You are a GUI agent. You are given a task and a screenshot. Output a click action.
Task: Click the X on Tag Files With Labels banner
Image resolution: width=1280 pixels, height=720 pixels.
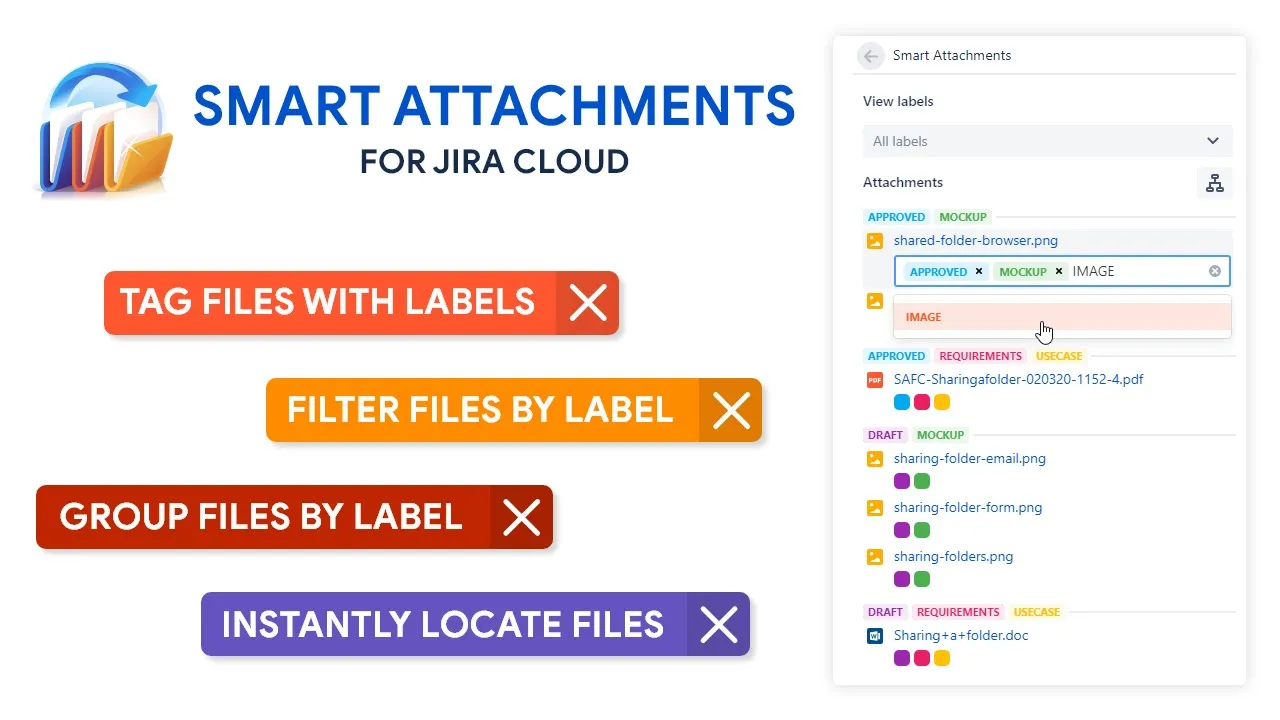coord(588,302)
